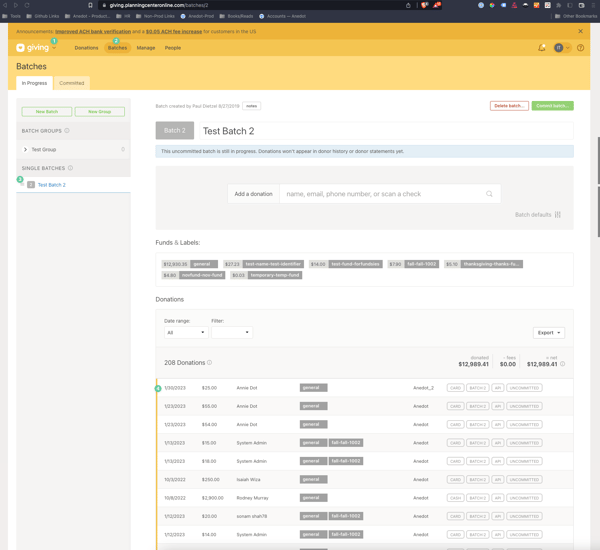Click the New Group button
This screenshot has height=550, width=600.
[99, 111]
